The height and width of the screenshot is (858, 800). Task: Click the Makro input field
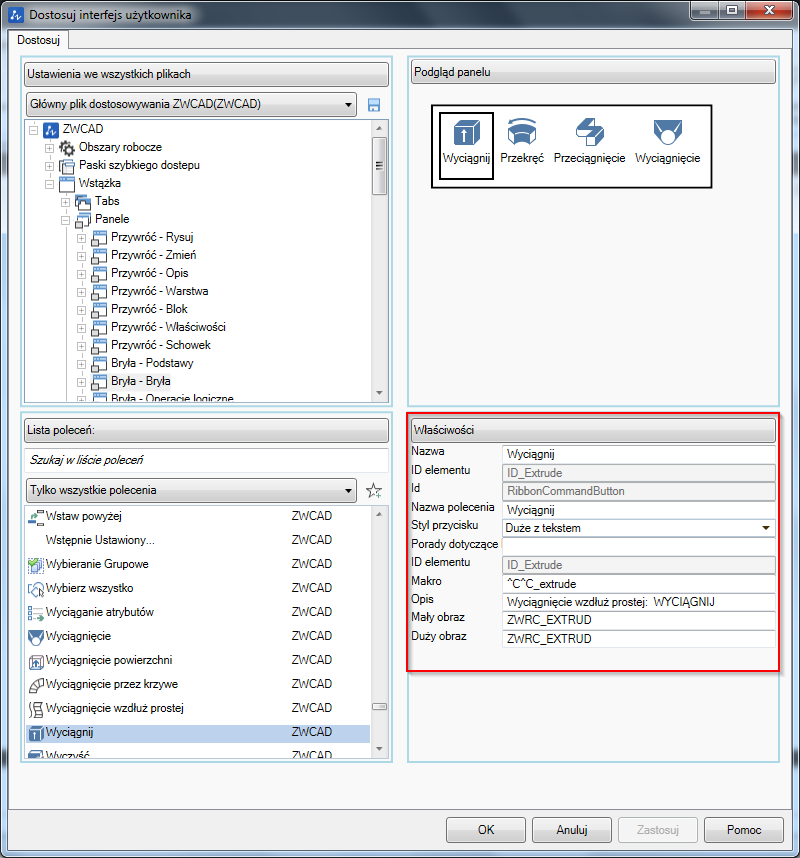[639, 583]
